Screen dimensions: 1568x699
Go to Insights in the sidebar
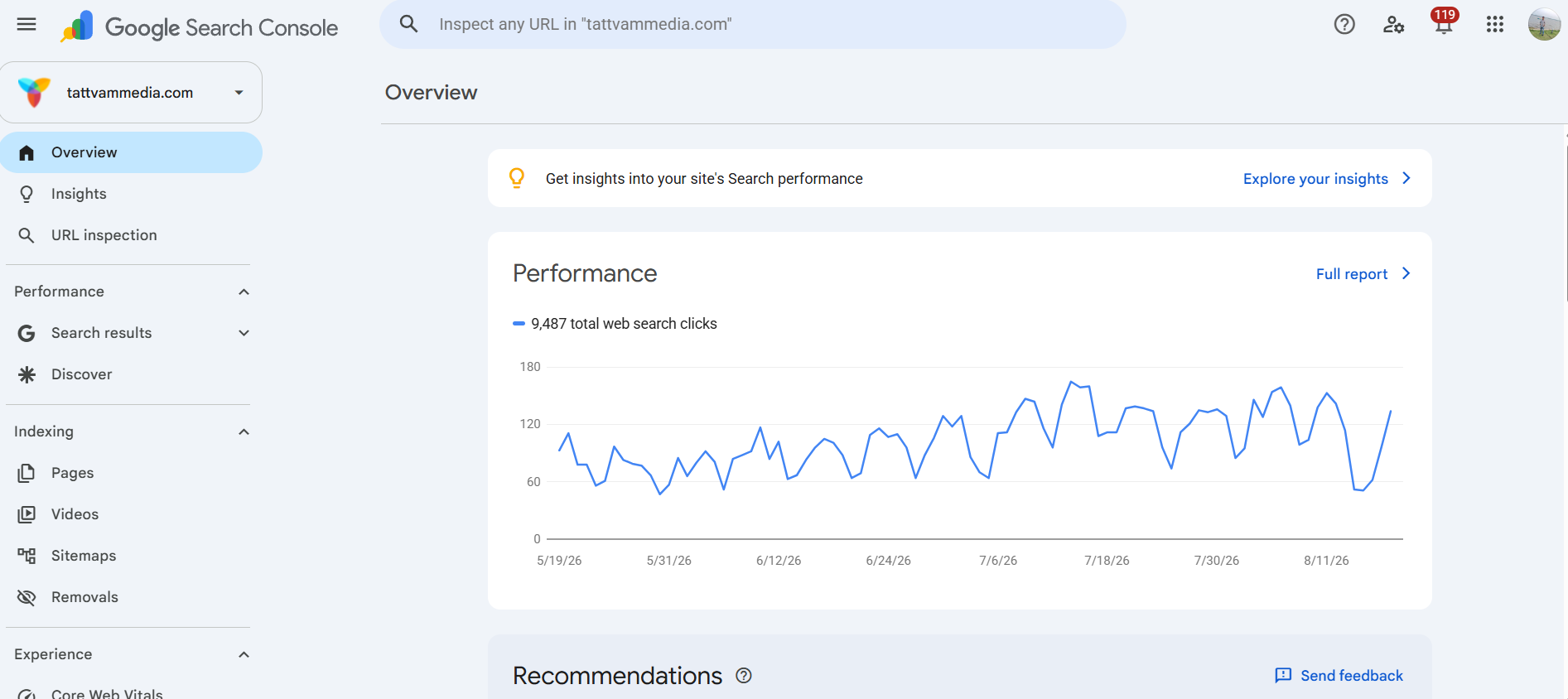tap(131, 194)
